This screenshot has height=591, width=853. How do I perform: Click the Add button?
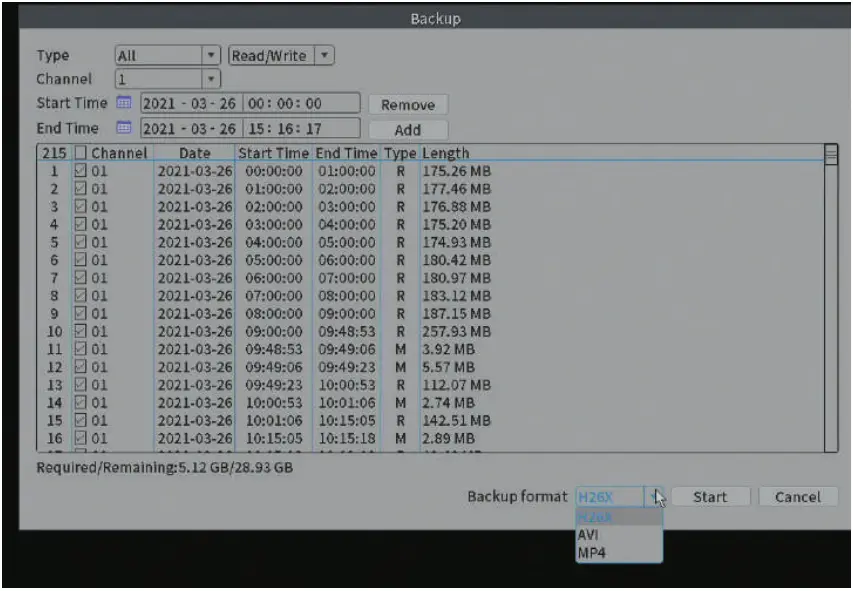408,130
